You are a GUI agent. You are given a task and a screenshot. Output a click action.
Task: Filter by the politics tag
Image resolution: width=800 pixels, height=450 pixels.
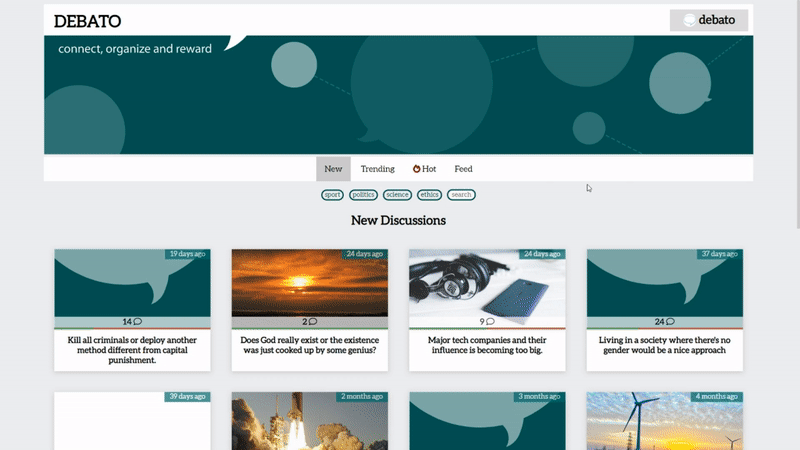363,195
